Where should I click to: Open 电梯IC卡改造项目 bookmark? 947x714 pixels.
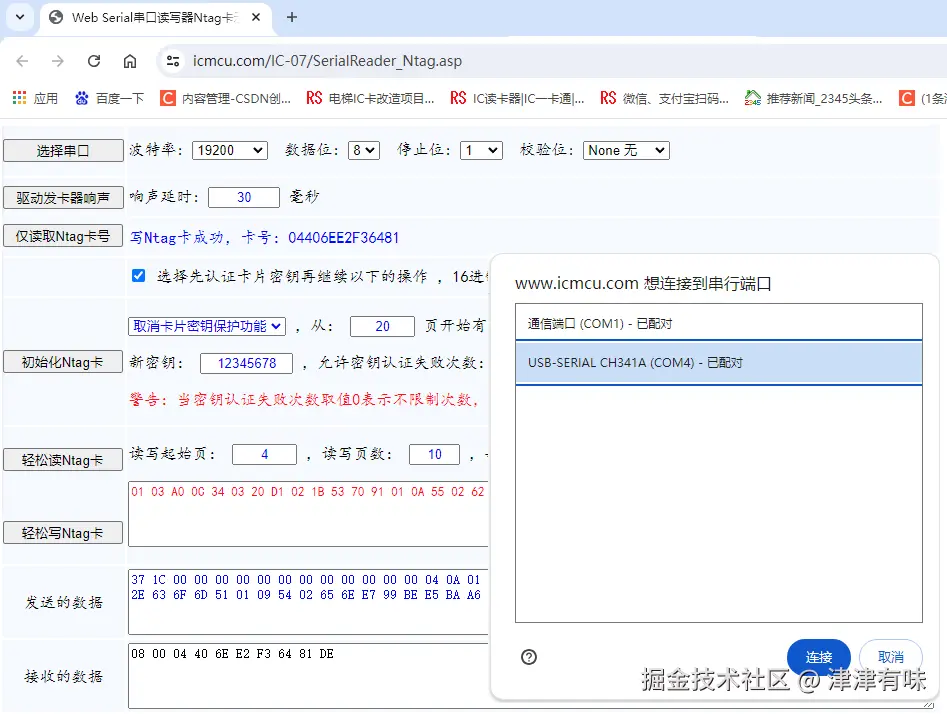(x=370, y=98)
